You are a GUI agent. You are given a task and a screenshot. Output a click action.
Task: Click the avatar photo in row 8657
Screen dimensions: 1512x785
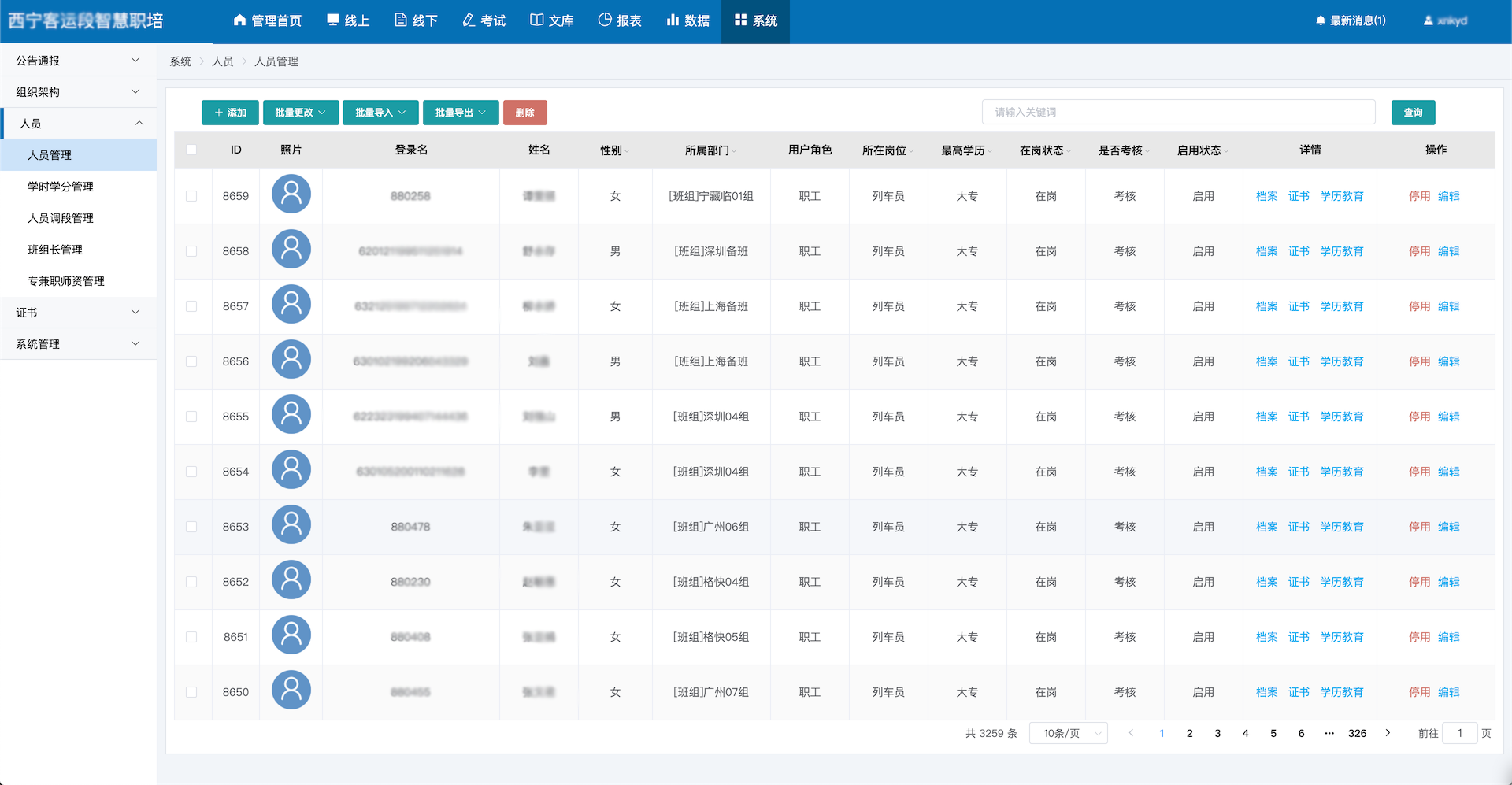point(291,305)
